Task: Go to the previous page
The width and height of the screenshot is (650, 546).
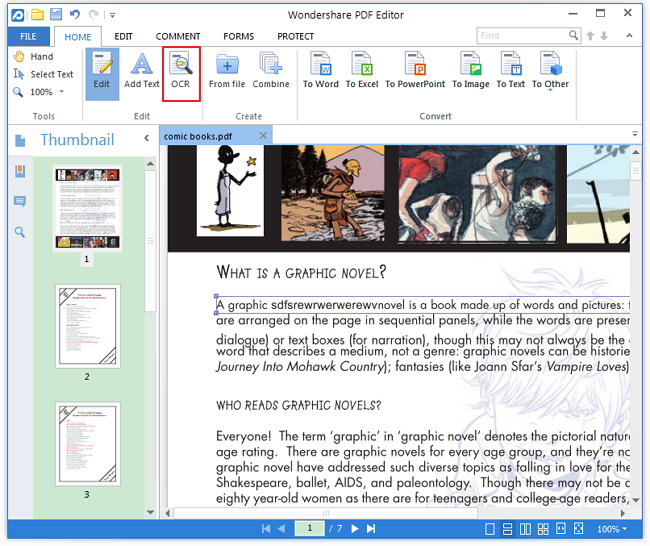Action: (x=281, y=529)
